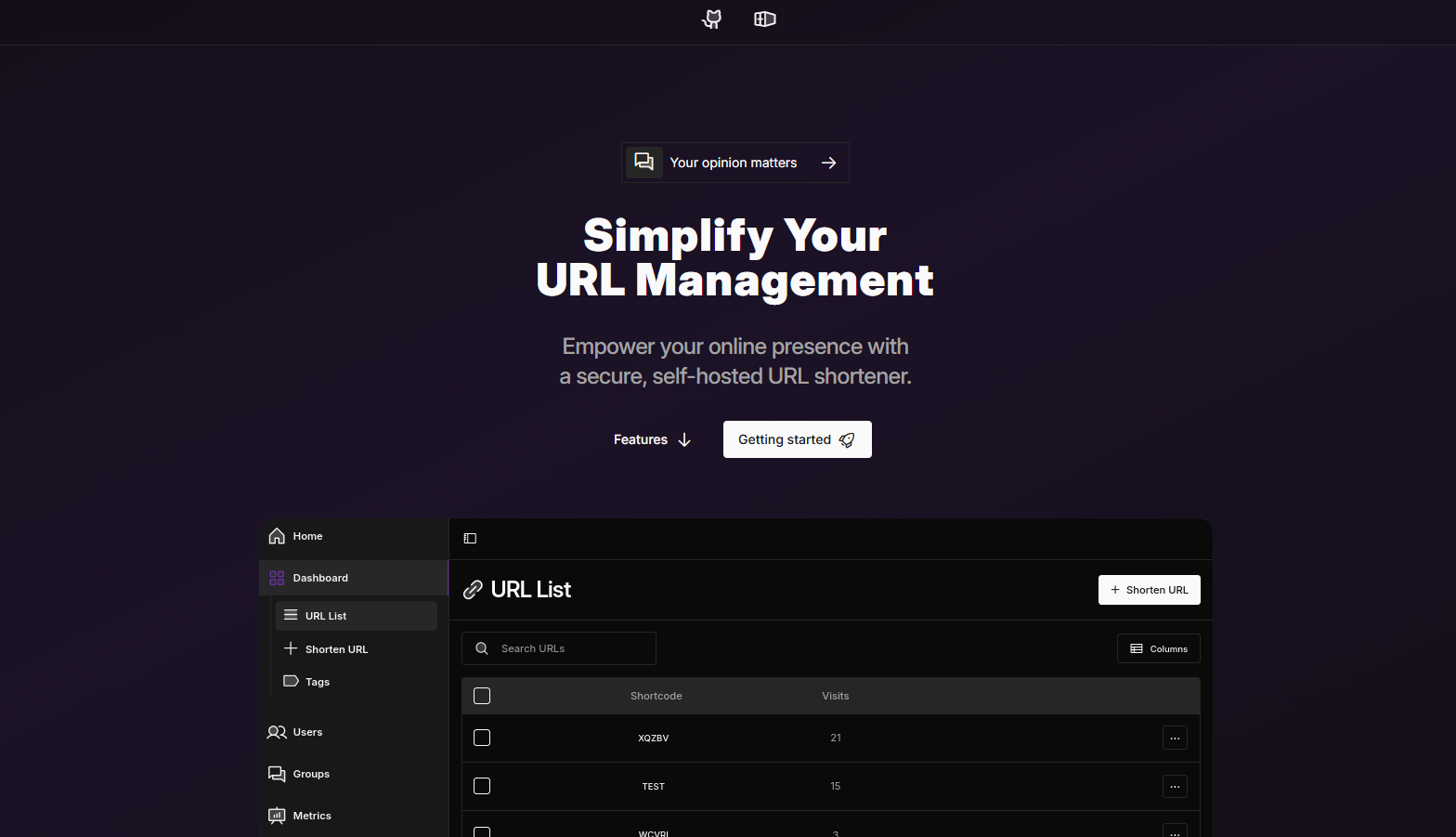Screen dimensions: 1456x837
Task: Open the GitHub cat icon link
Action: coord(711,19)
